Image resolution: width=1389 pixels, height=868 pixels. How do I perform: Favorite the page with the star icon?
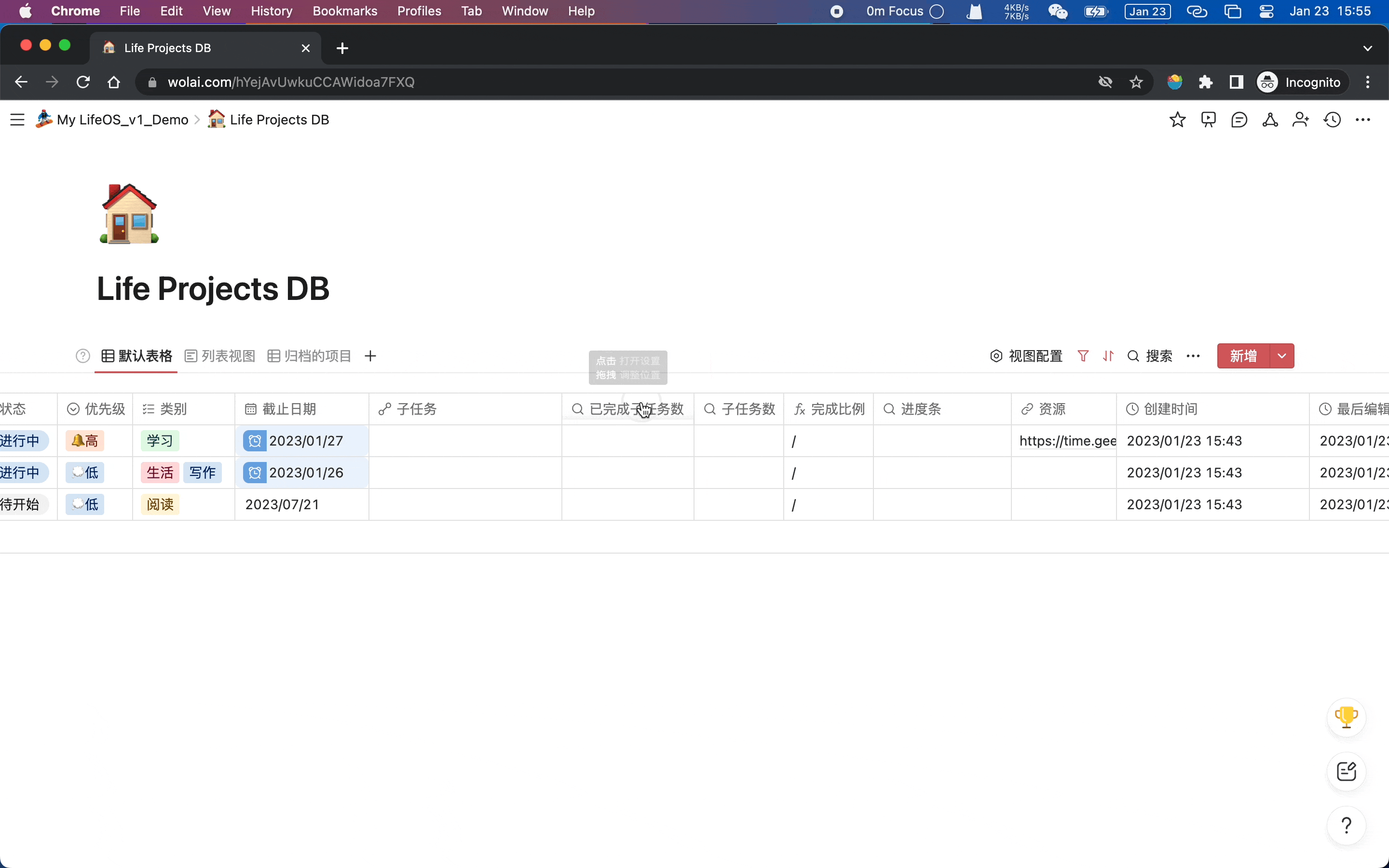[1177, 120]
